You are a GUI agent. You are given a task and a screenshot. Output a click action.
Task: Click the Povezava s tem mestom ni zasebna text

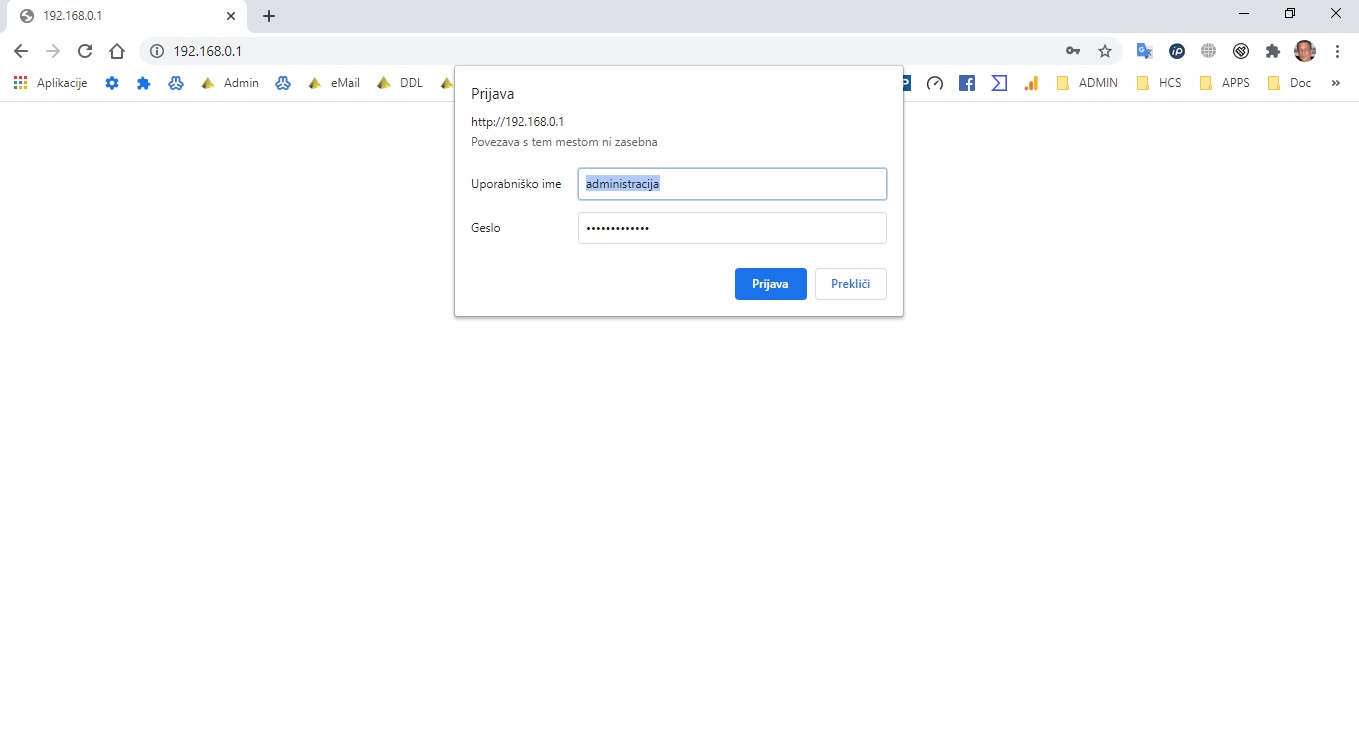tap(564, 142)
